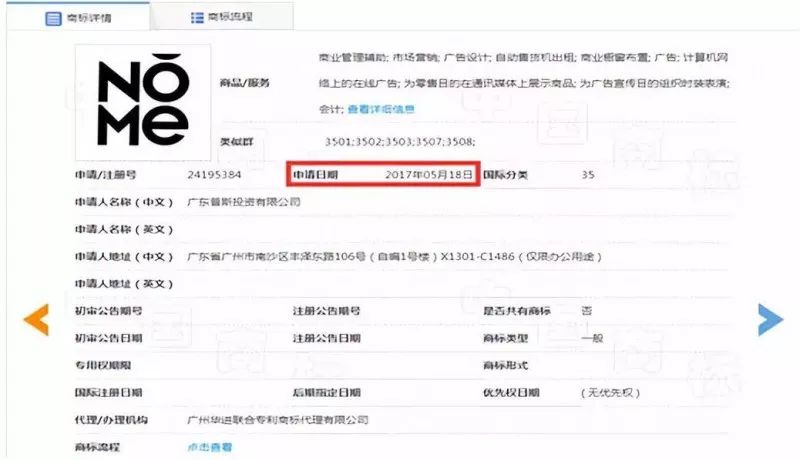Image resolution: width=800 pixels, height=460 pixels.
Task: Click the international class value 35
Action: click(588, 174)
